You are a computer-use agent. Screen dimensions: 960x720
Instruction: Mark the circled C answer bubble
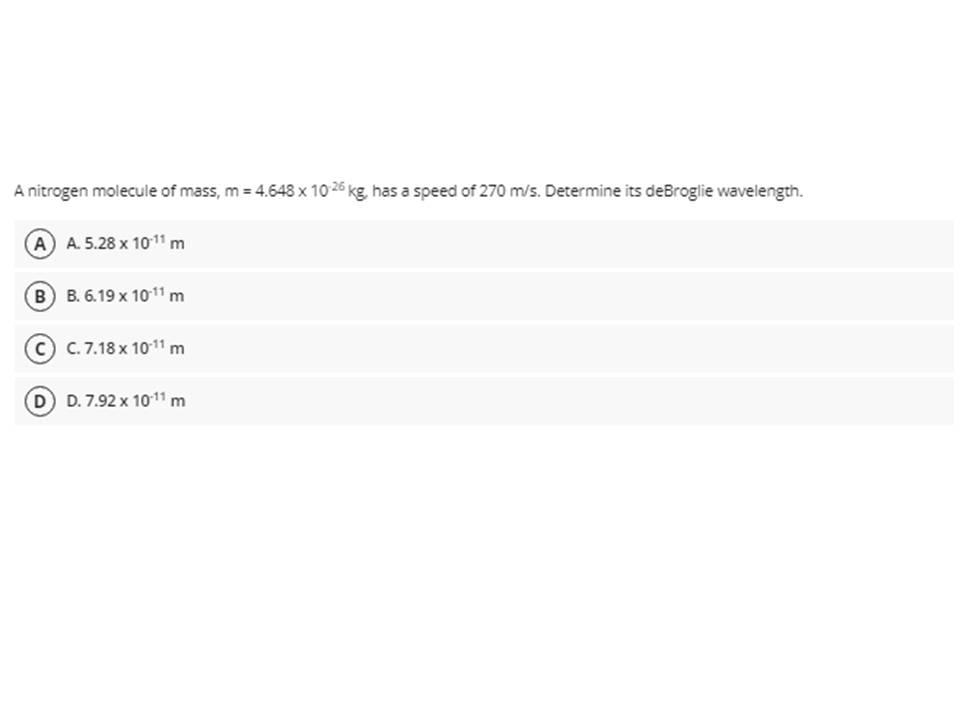(x=40, y=349)
